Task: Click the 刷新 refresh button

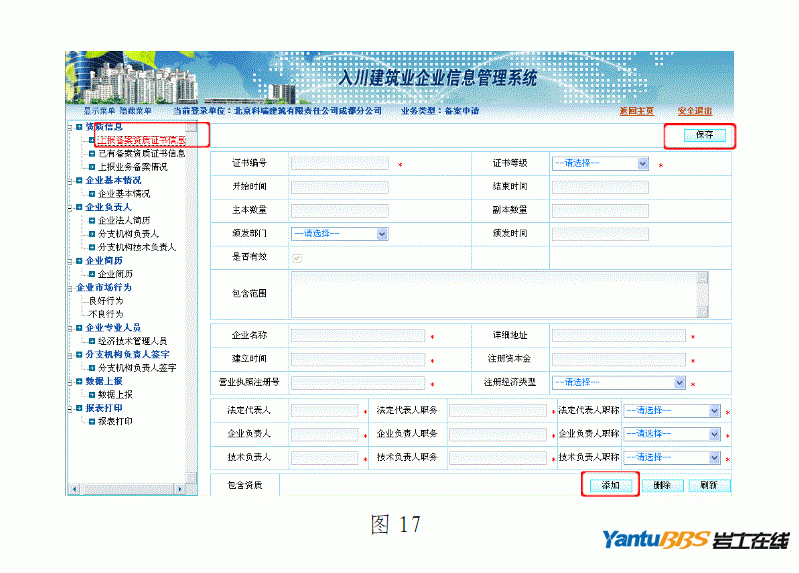Action: [709, 485]
